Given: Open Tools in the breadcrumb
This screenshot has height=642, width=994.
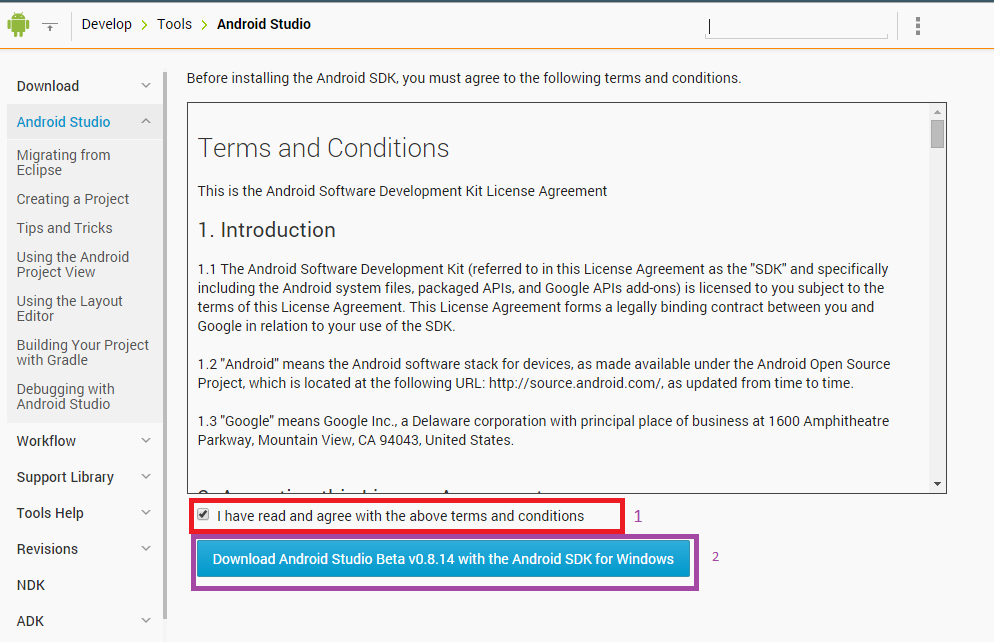Looking at the screenshot, I should 174,24.
